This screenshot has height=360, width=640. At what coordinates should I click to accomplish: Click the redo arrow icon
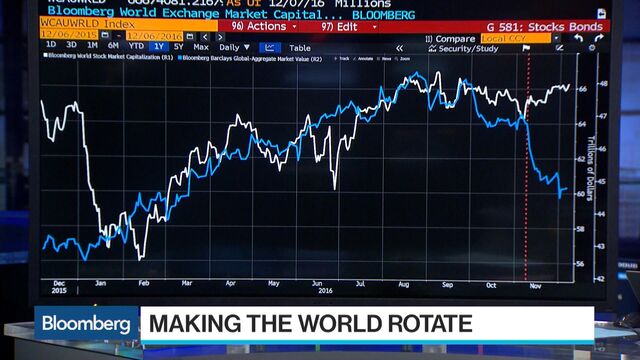[598, 38]
